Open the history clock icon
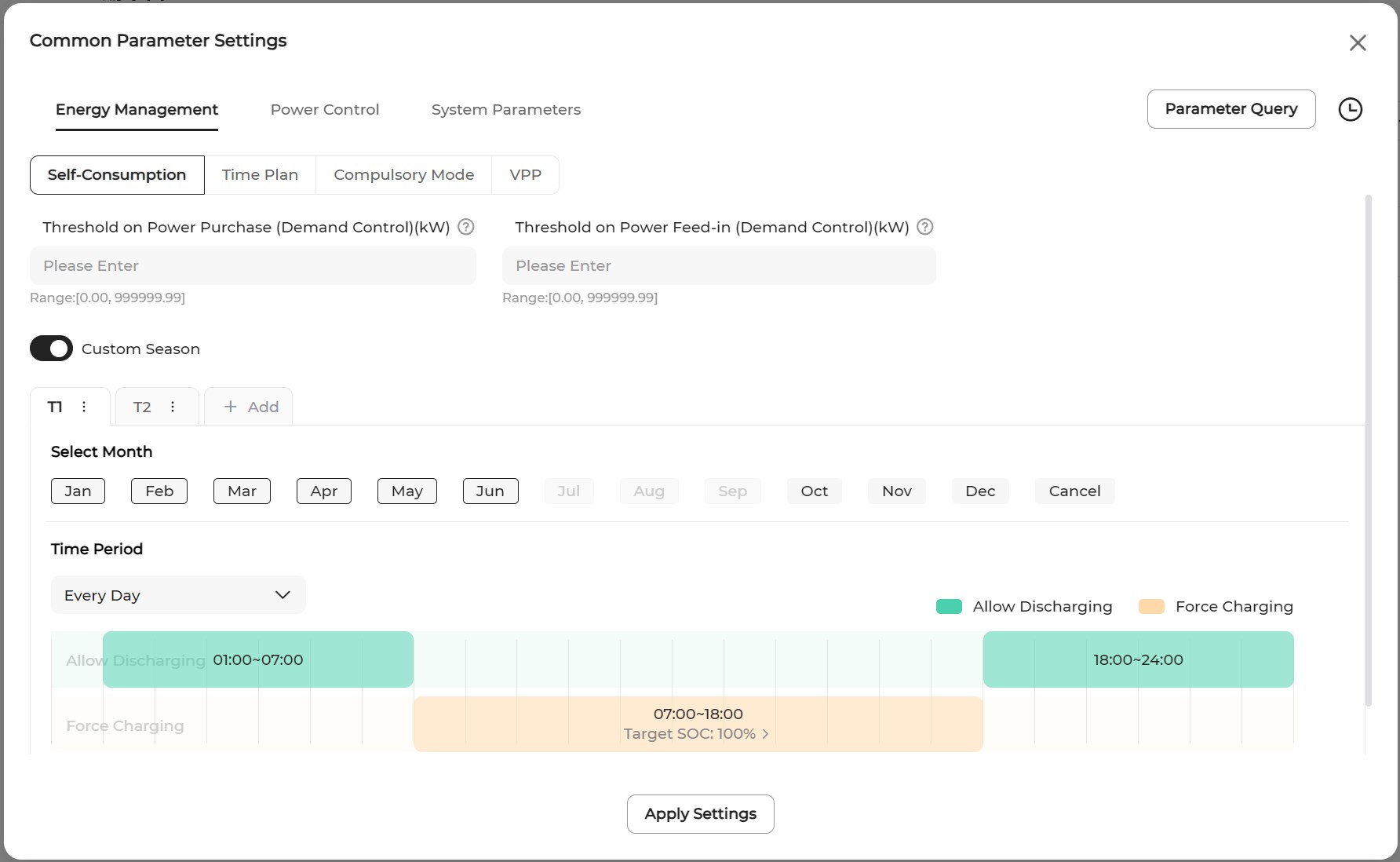1400x862 pixels. pyautogui.click(x=1350, y=109)
